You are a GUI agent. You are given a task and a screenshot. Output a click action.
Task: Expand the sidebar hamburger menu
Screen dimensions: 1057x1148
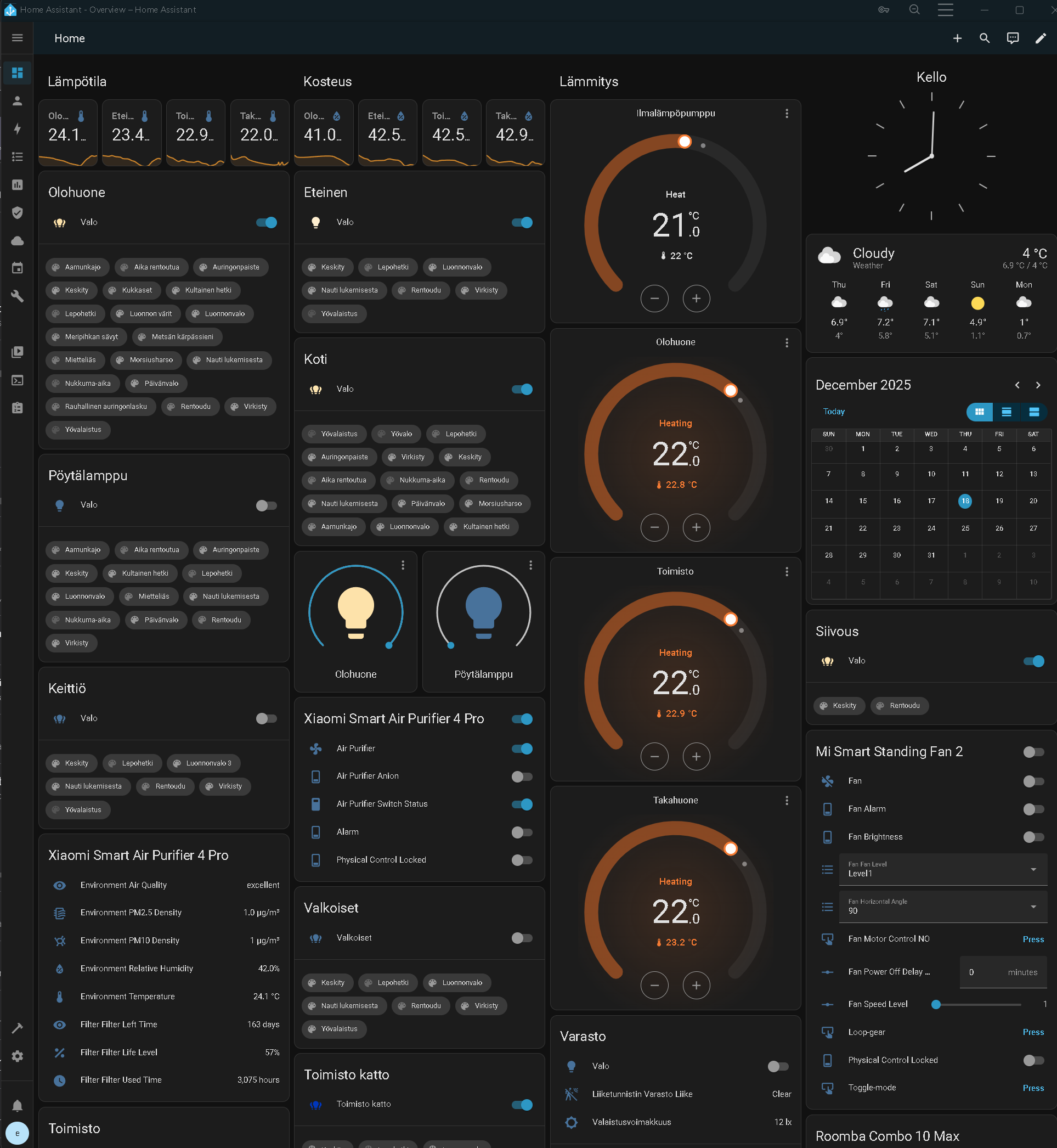[x=17, y=38]
